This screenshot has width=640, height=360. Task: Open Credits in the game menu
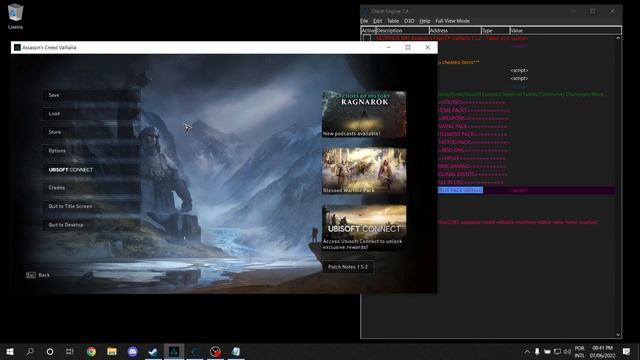point(91,188)
